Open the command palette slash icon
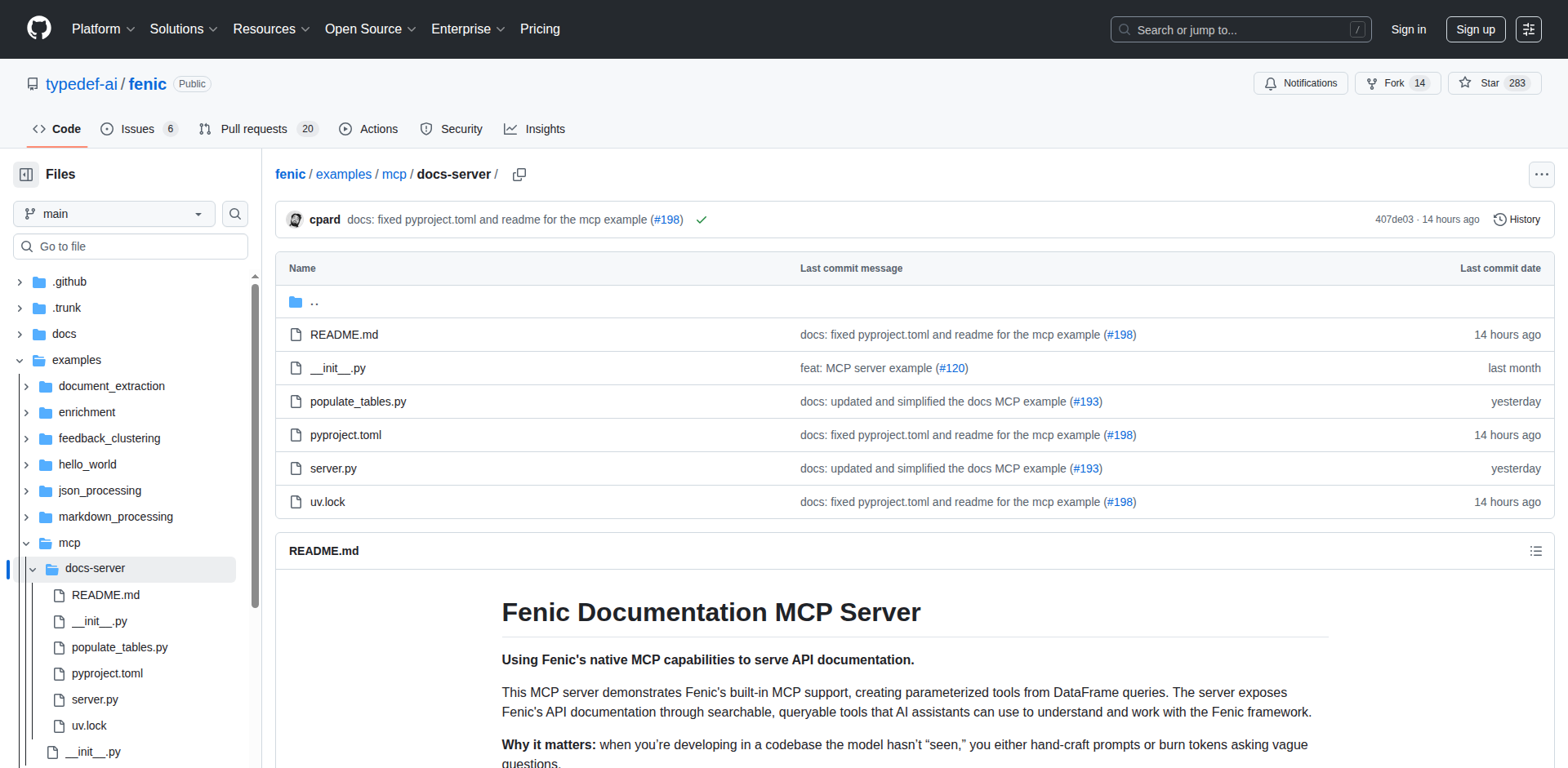Screen dimensions: 1568x768 (1357, 29)
